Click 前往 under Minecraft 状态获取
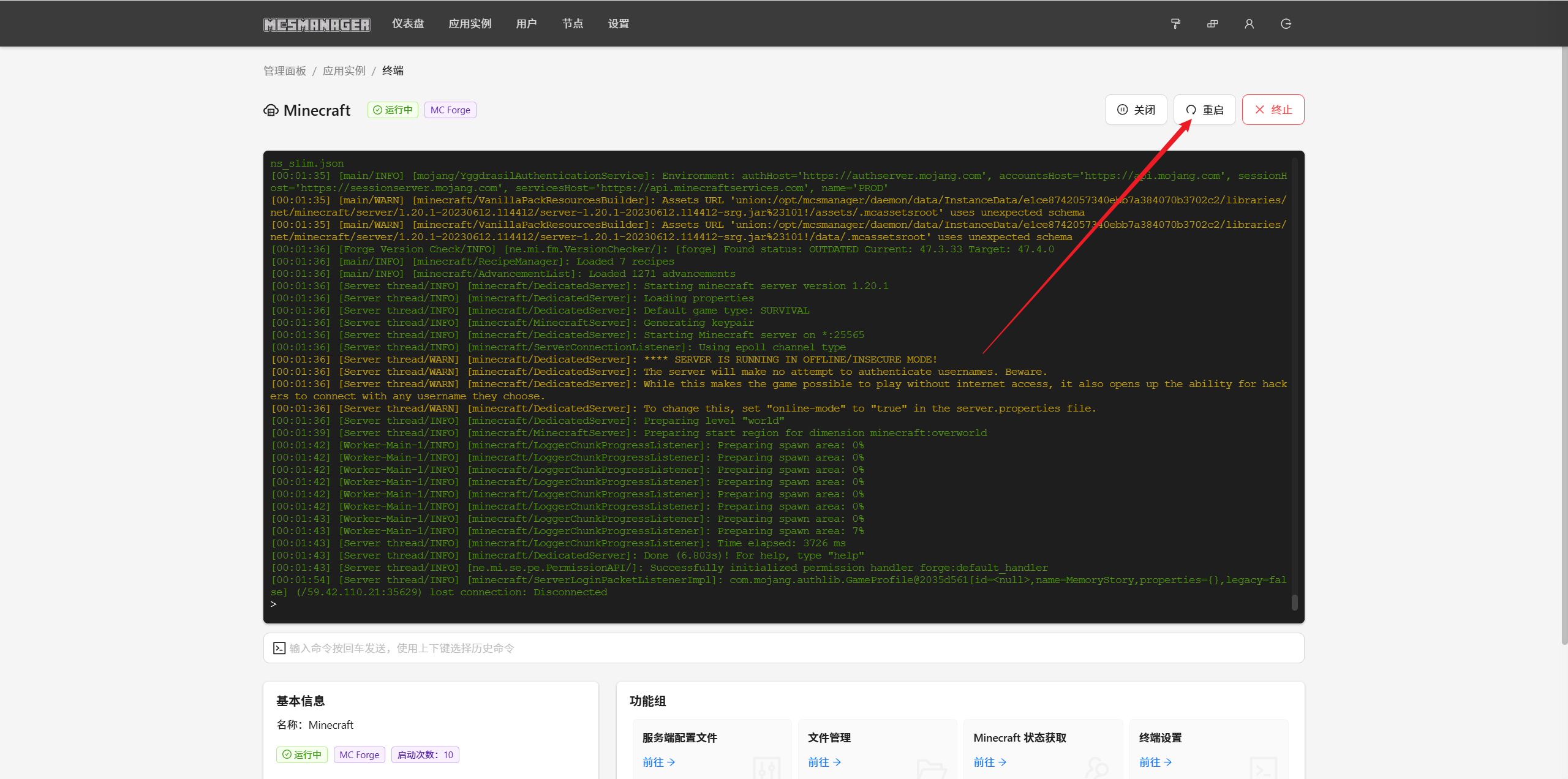 (x=990, y=762)
